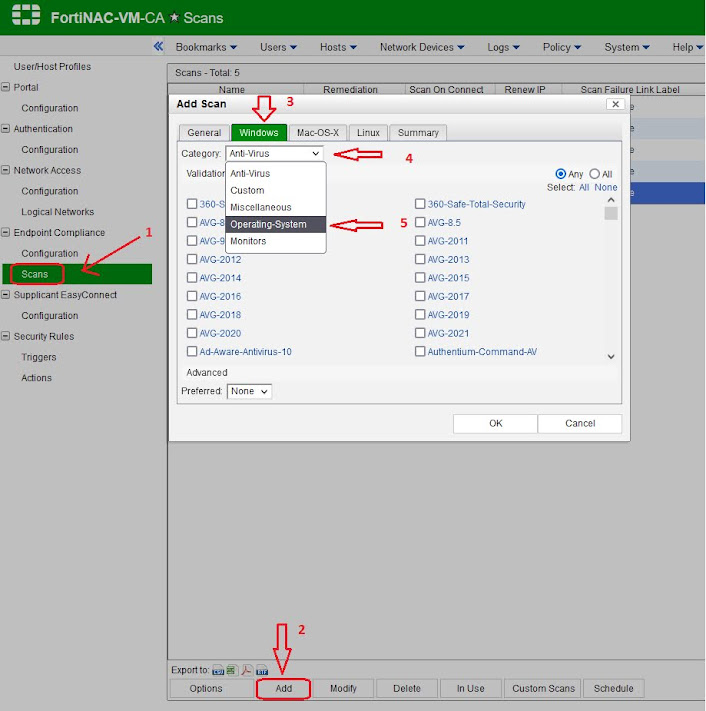
Task: Check Authentium-Command-AV checkbox
Action: 420,351
